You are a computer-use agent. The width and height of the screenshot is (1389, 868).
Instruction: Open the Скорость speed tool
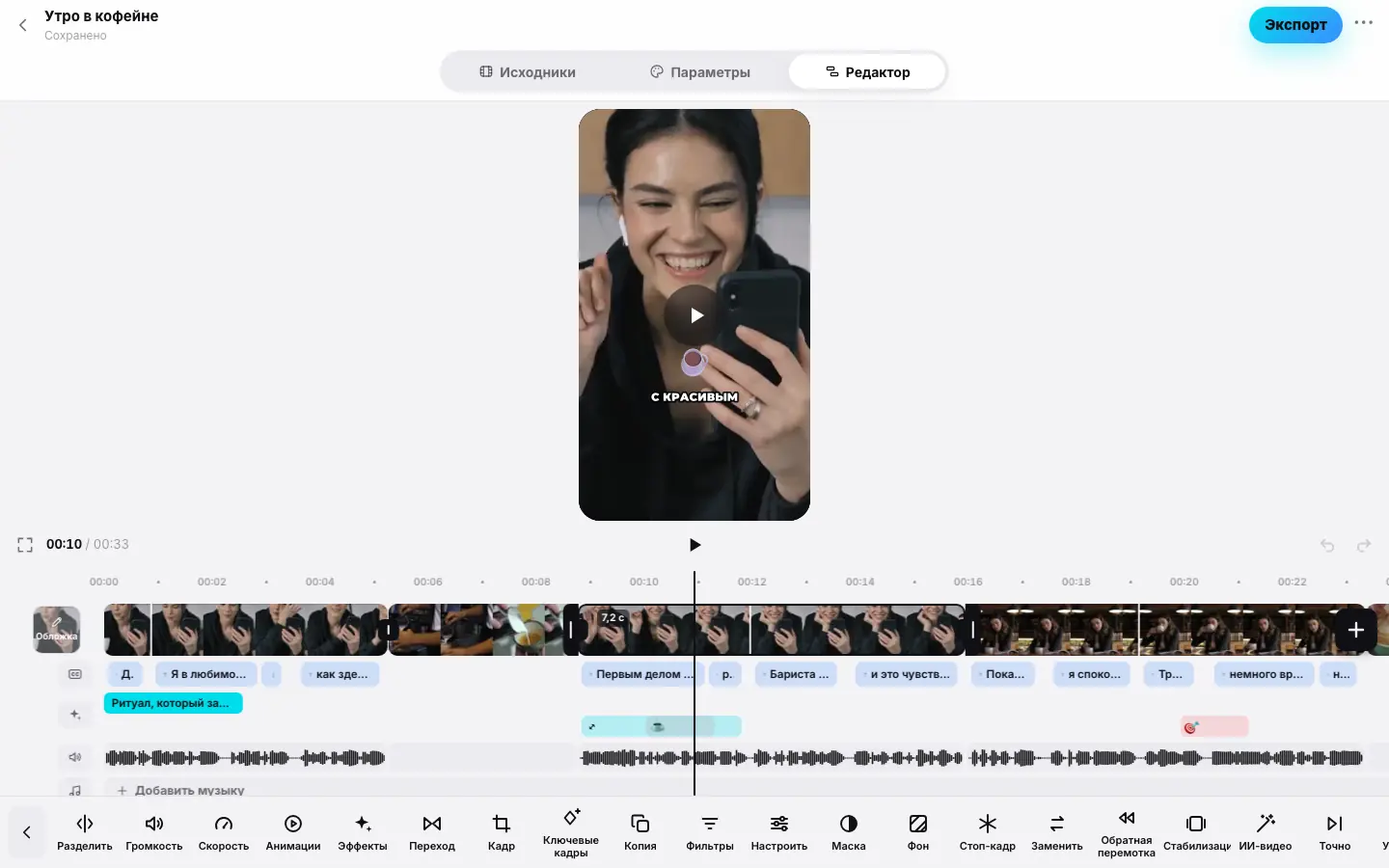coord(224,832)
